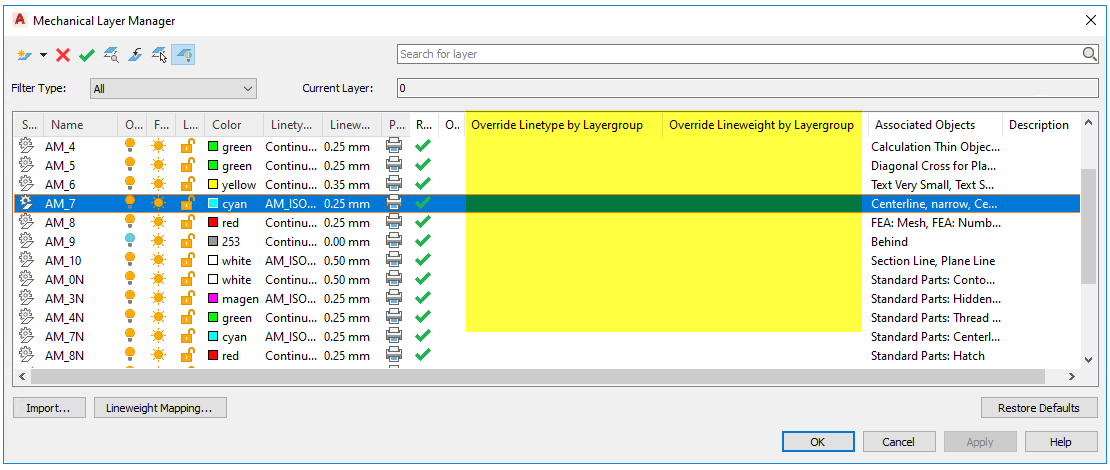Click the magenta color swatch of AM_3N

[x=213, y=299]
